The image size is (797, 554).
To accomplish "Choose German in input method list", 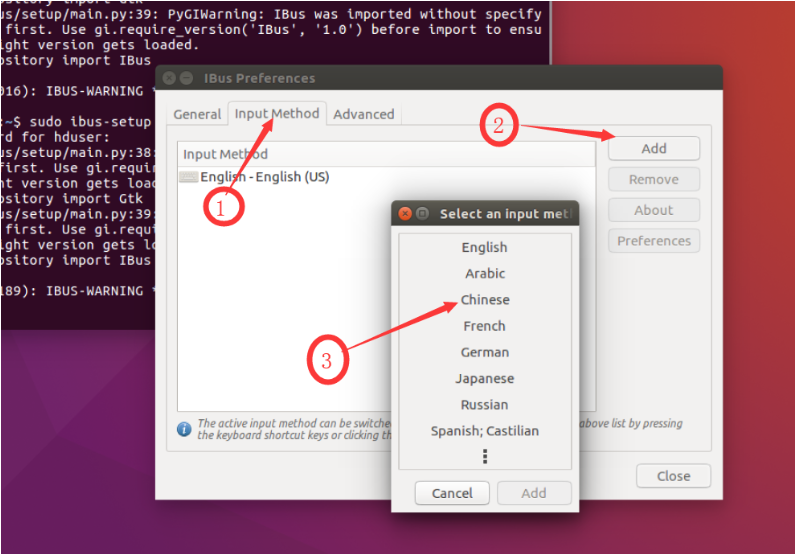I will tap(484, 353).
